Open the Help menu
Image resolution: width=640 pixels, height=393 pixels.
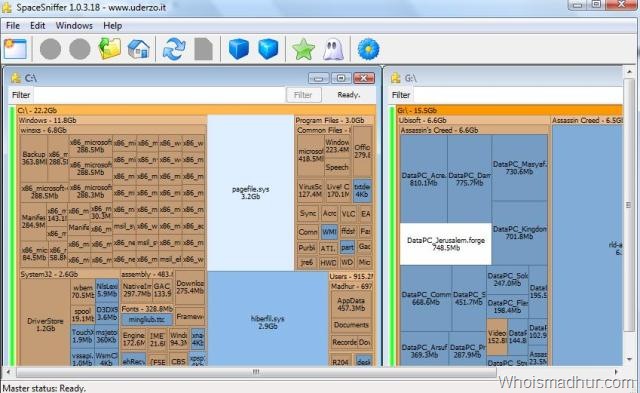113,26
